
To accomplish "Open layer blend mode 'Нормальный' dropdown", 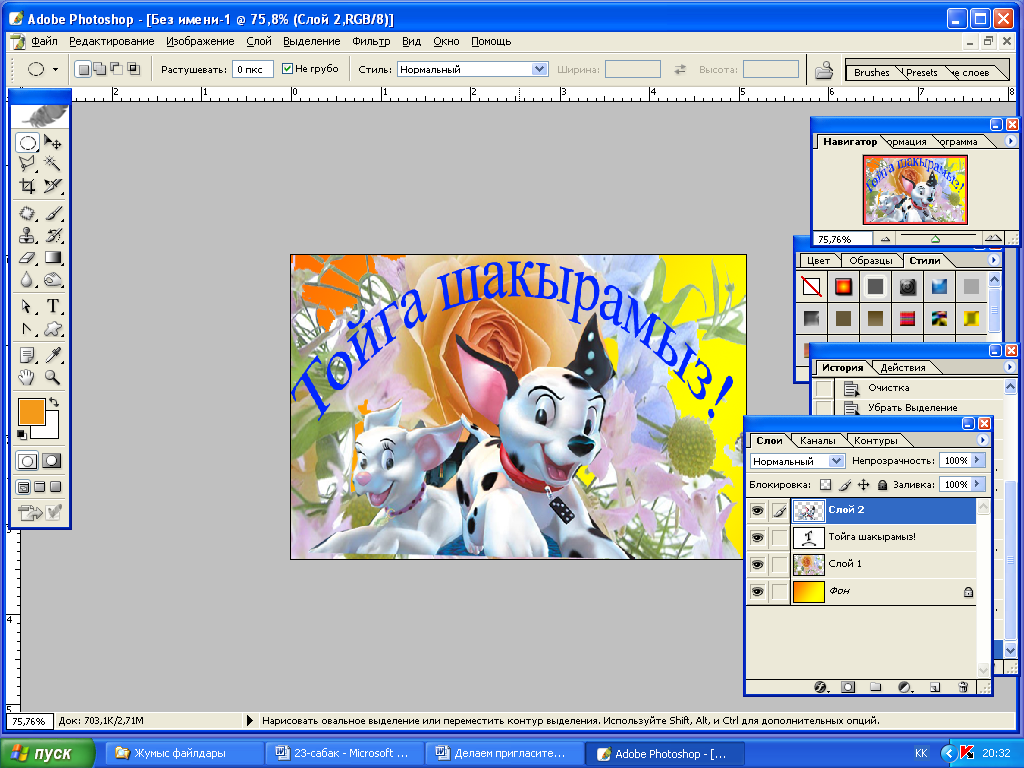I will coord(836,461).
